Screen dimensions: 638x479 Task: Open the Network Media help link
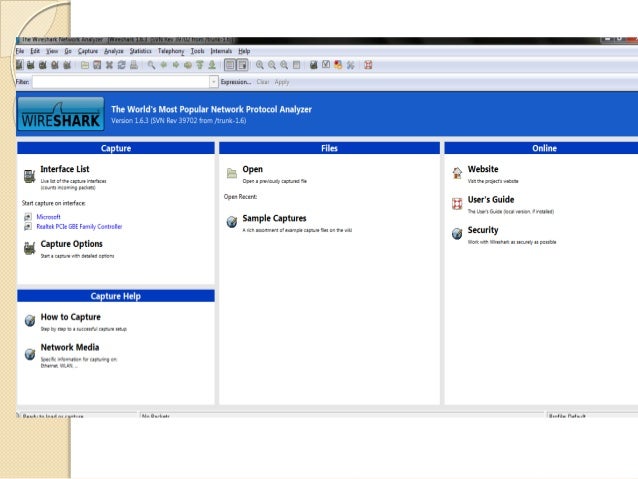70,347
